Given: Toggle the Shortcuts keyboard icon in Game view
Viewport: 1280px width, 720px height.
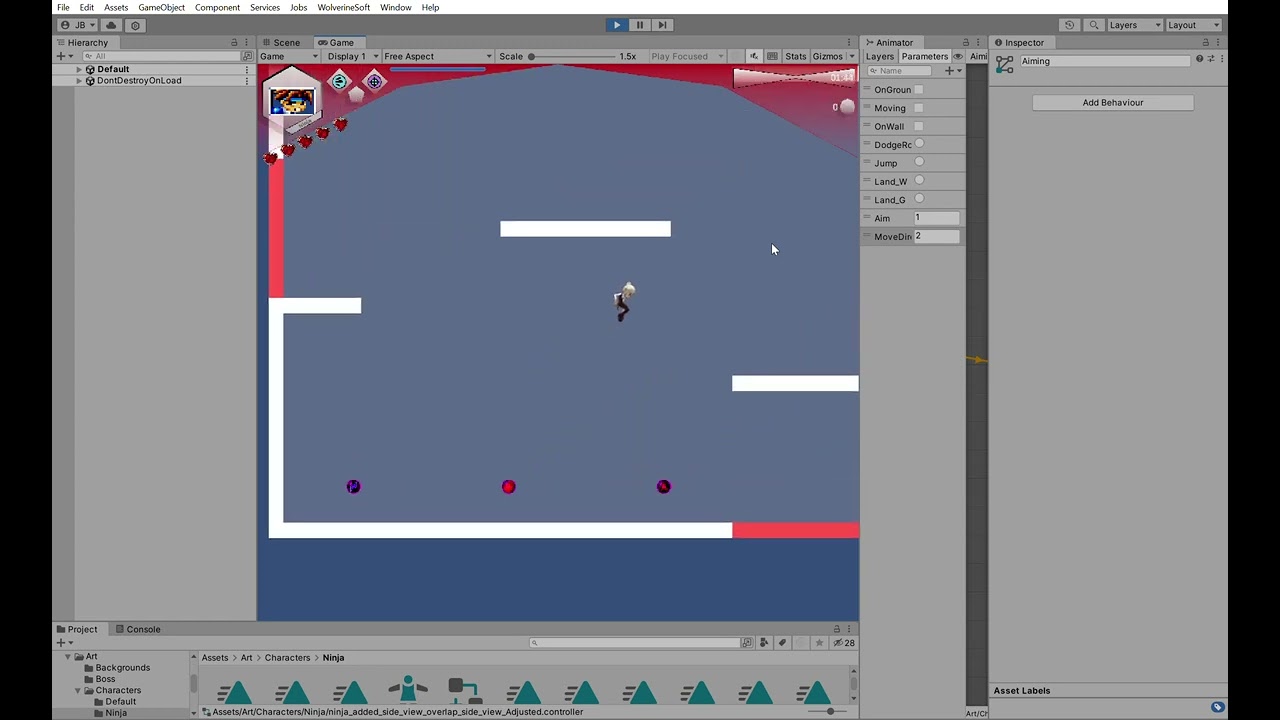Looking at the screenshot, I should [x=772, y=56].
